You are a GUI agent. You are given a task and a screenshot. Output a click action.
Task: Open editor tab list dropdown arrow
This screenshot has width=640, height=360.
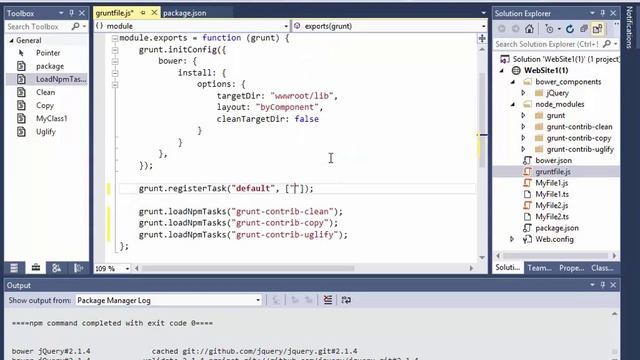pyautogui.click(x=483, y=13)
